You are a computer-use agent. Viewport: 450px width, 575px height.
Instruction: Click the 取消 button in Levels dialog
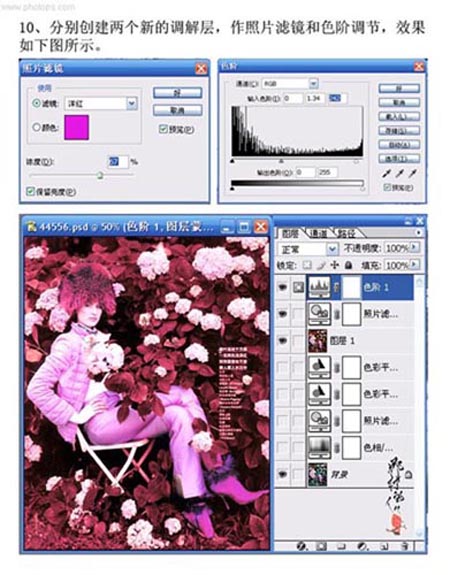(399, 103)
